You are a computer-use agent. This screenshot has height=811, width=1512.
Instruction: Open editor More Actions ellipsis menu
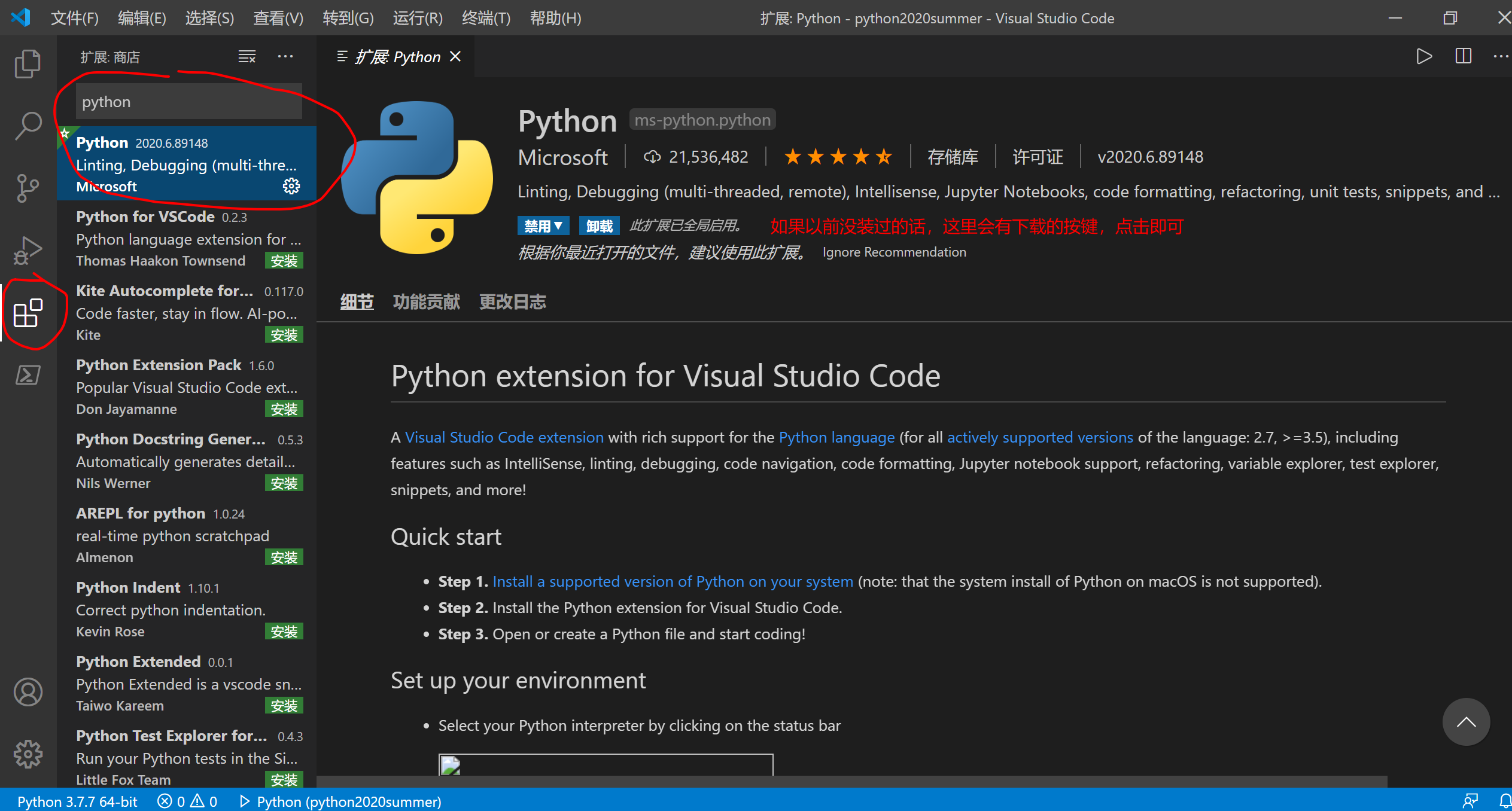tap(1500, 57)
